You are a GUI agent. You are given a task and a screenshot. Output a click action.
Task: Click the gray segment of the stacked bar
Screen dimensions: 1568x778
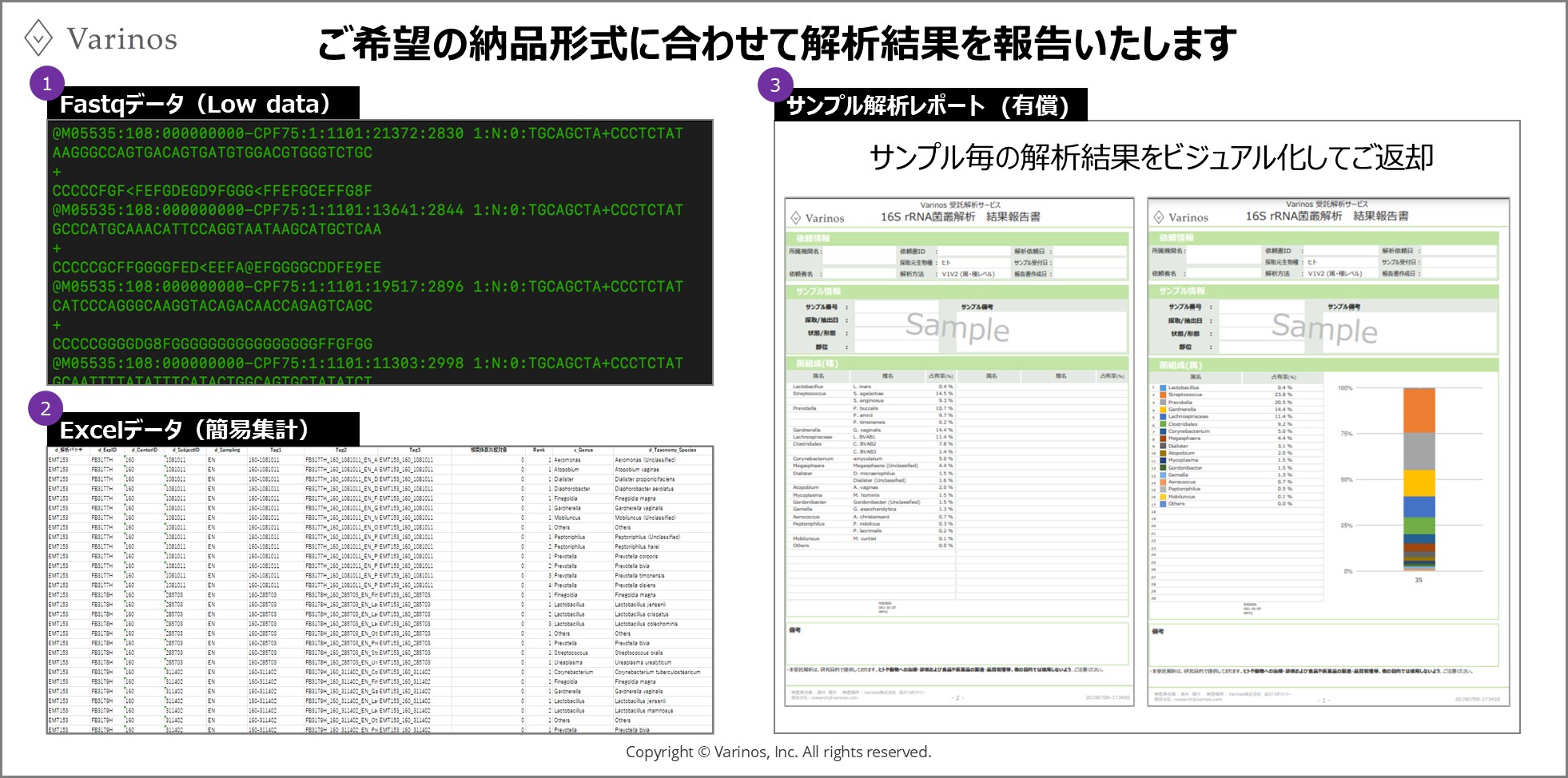(x=1419, y=451)
